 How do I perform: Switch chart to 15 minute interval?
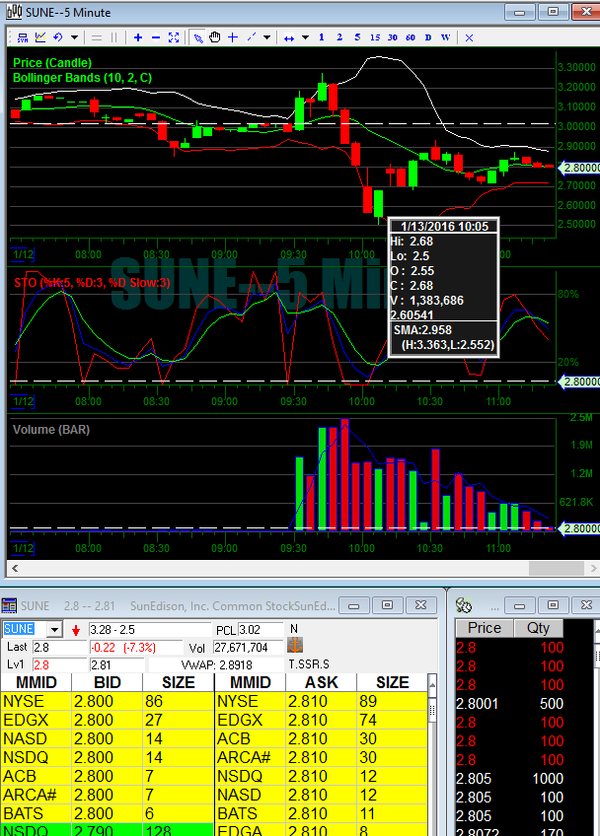tap(375, 37)
